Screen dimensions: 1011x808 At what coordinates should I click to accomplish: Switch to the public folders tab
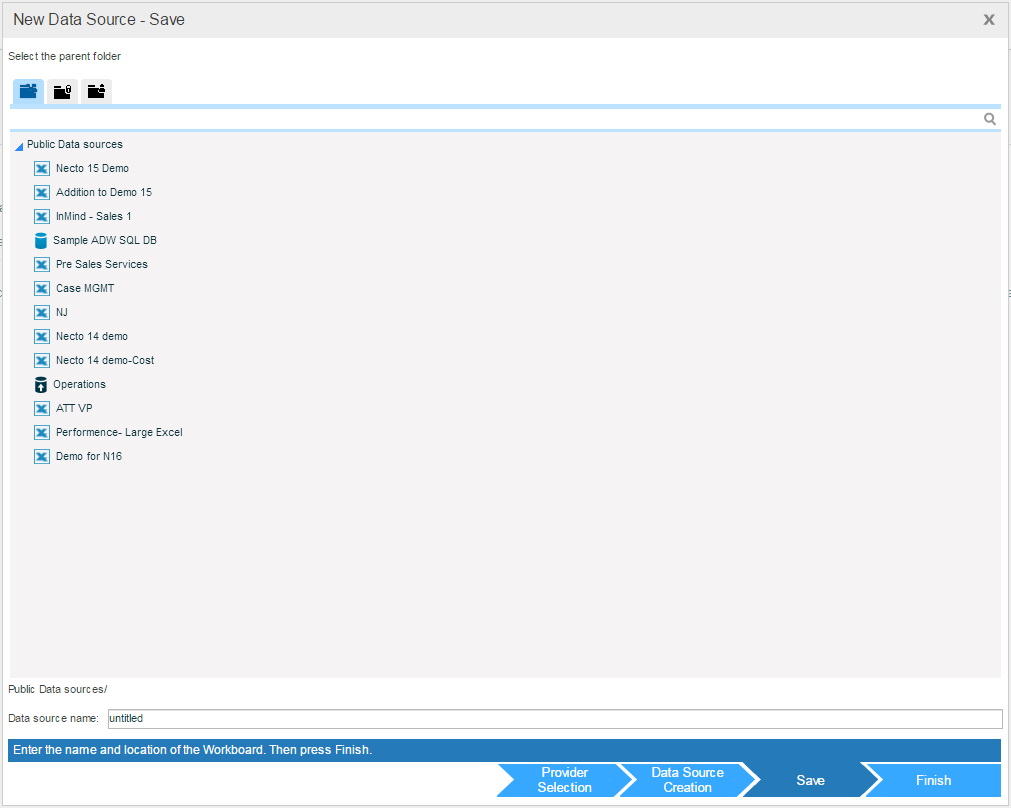pos(28,91)
